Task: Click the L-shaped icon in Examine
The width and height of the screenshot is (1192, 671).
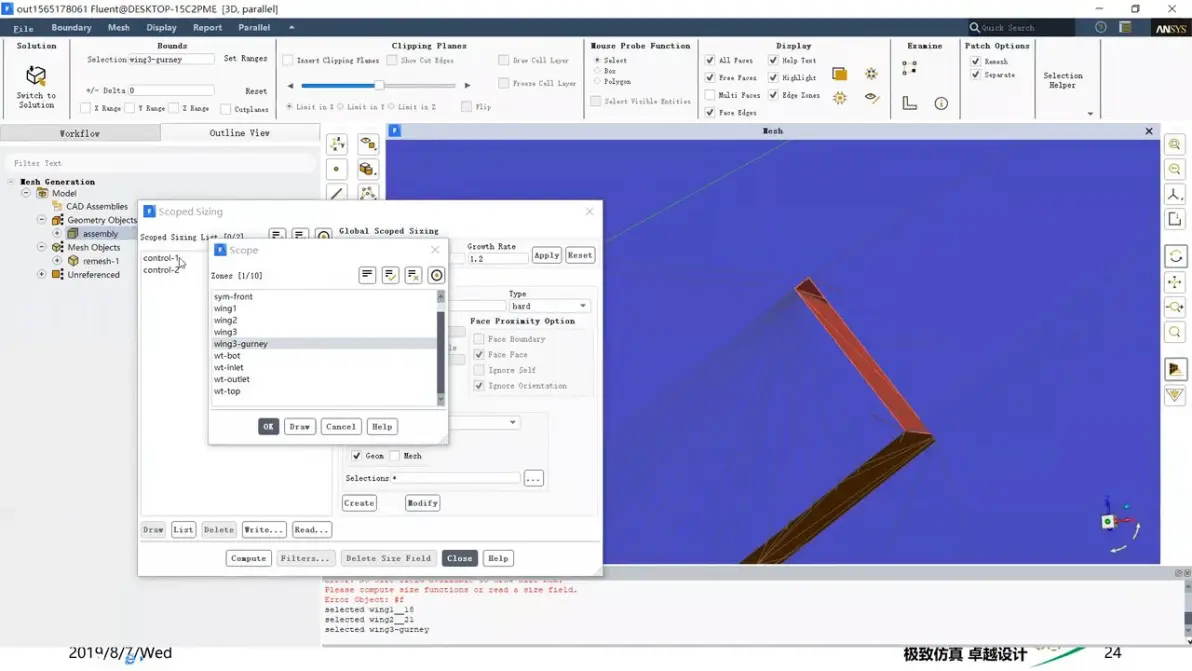Action: pos(909,103)
